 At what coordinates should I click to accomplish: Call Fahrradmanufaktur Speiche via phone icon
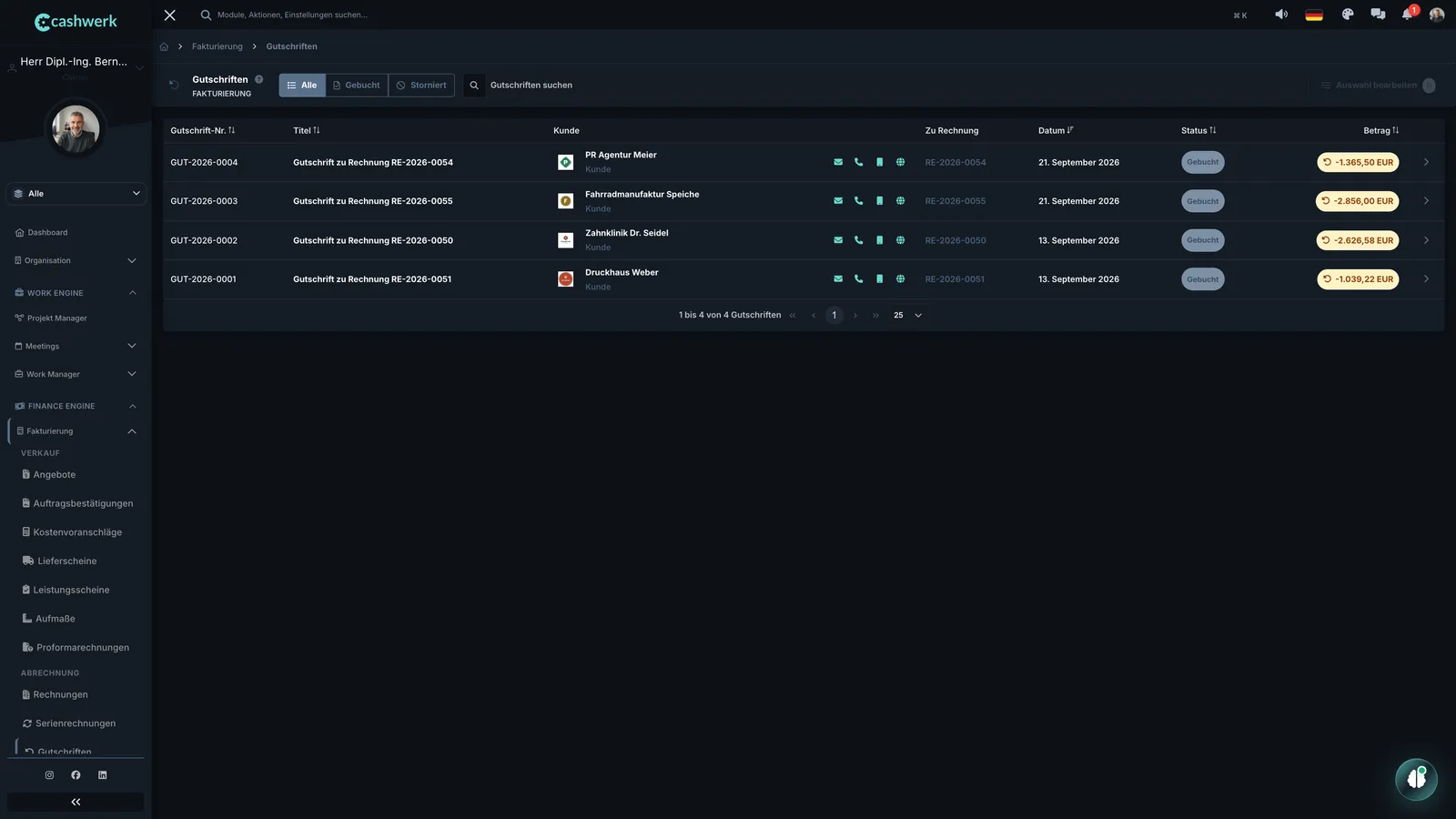[858, 201]
